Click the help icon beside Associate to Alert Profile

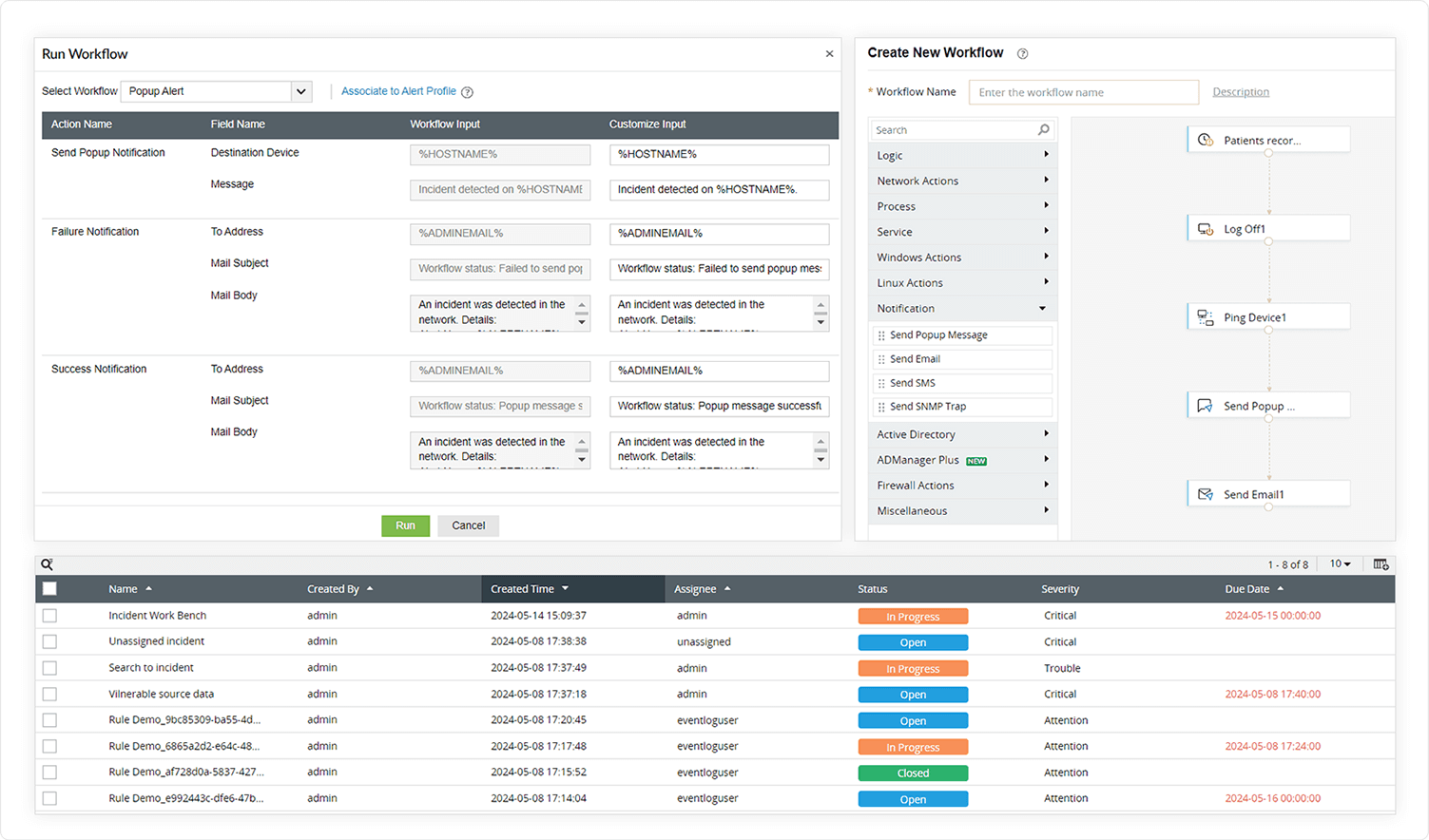pos(467,91)
